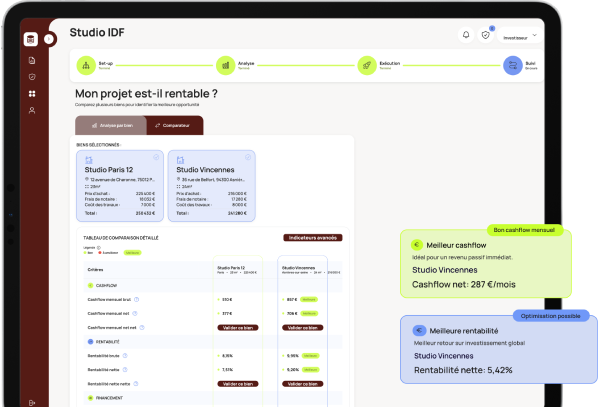Click the Set-up step circle icon
The image size is (600, 407).
click(x=86, y=66)
